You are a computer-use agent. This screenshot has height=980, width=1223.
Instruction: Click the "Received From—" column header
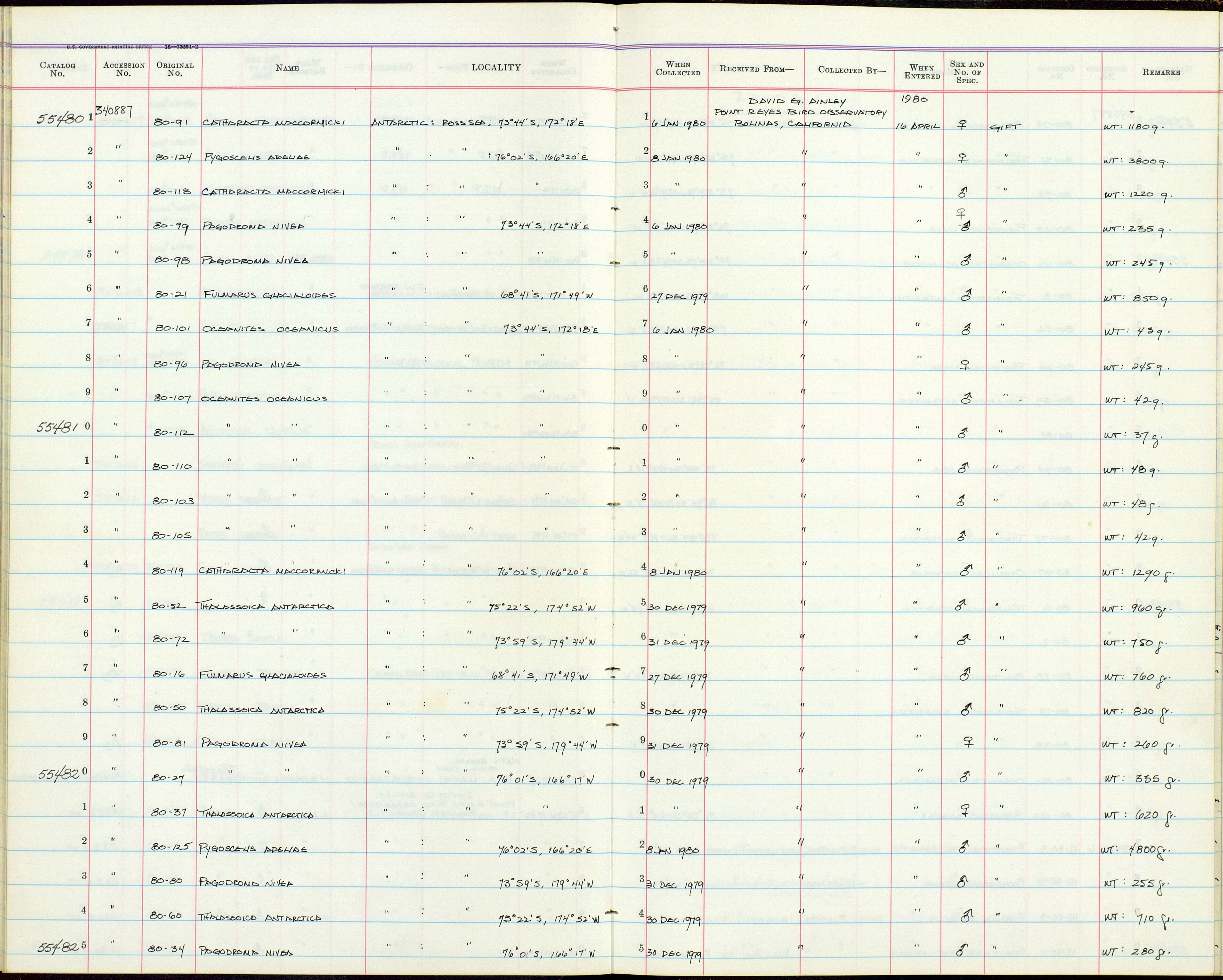click(x=757, y=69)
